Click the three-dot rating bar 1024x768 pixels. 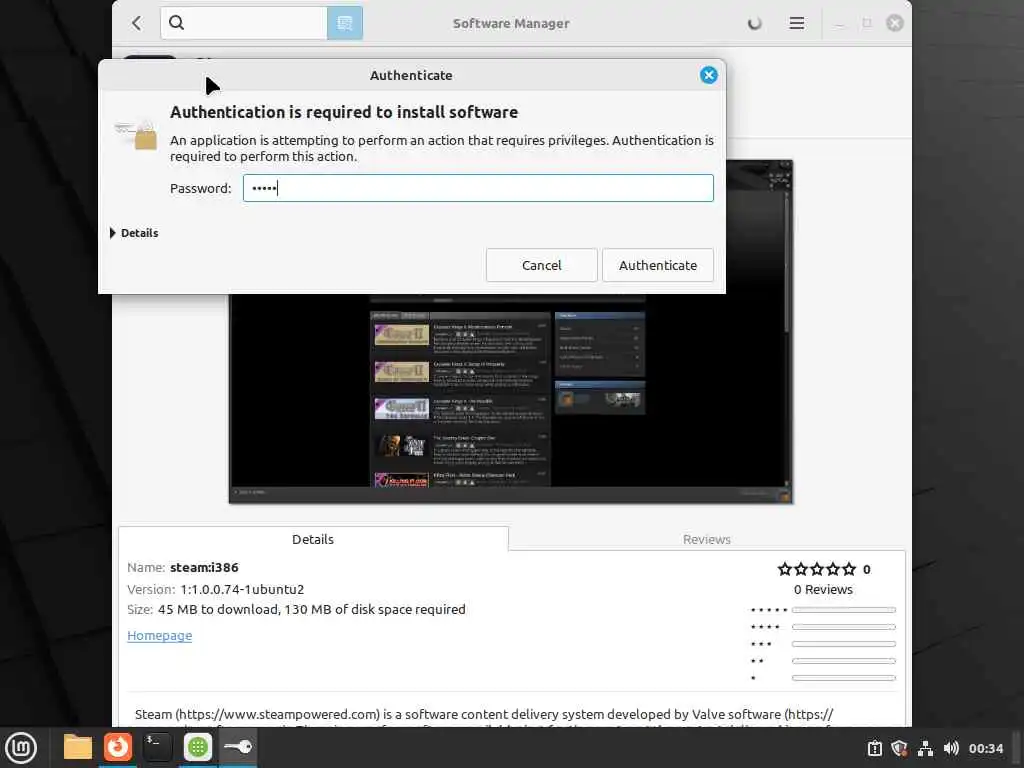pos(844,644)
